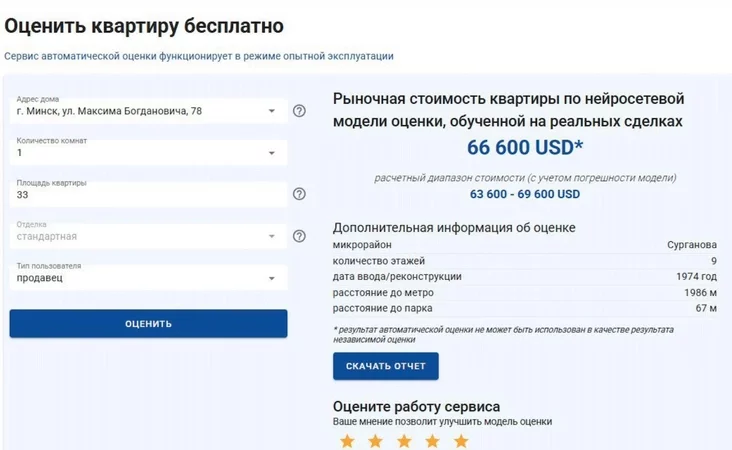Rate service with fifth star
The height and width of the screenshot is (450, 732).
(461, 440)
